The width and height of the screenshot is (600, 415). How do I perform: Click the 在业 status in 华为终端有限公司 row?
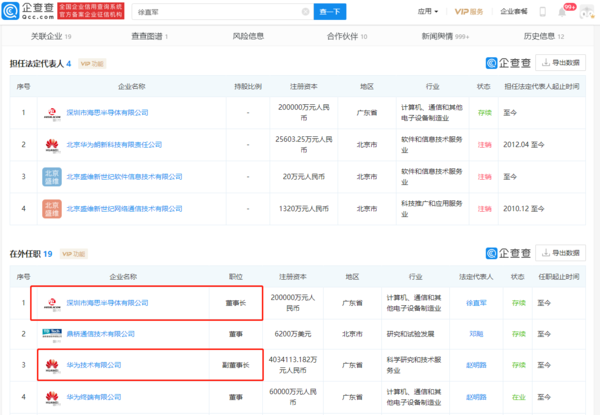coord(519,397)
